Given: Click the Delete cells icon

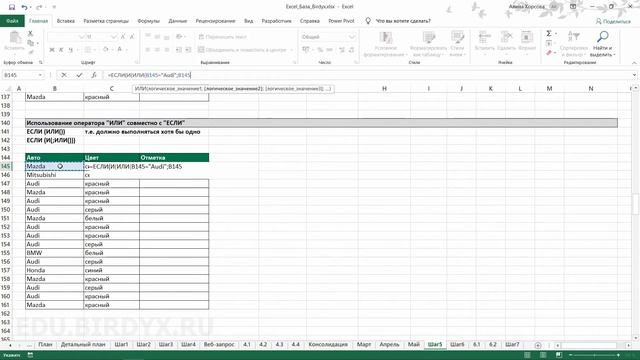Looking at the screenshot, I should point(506,37).
